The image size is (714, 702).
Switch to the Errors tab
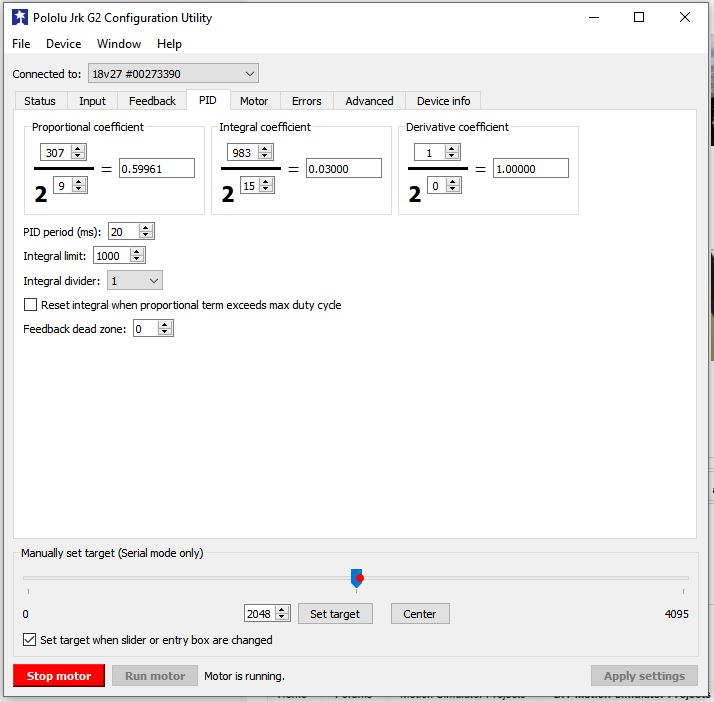tap(306, 101)
